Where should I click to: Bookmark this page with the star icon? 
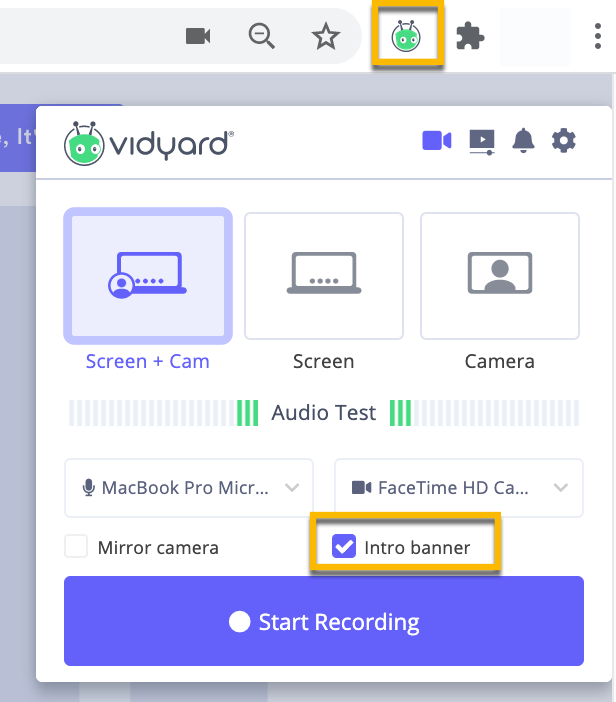coord(325,36)
